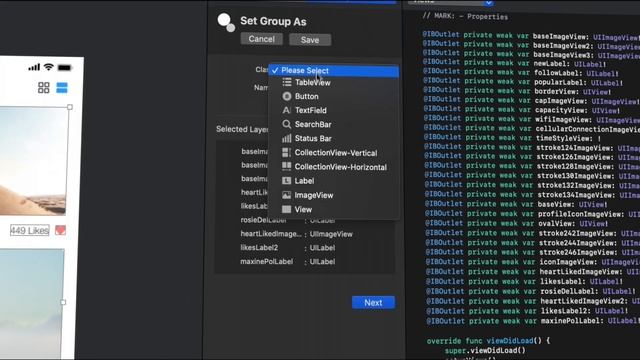Click the ImageView picture icon
The width and height of the screenshot is (640, 360).
coord(287,195)
